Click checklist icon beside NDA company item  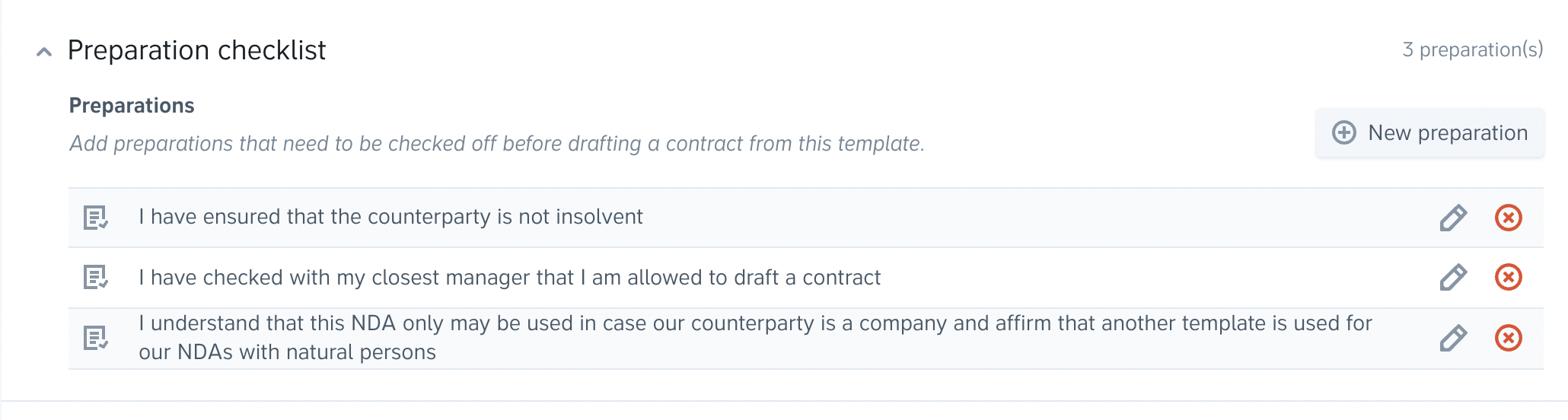point(95,338)
